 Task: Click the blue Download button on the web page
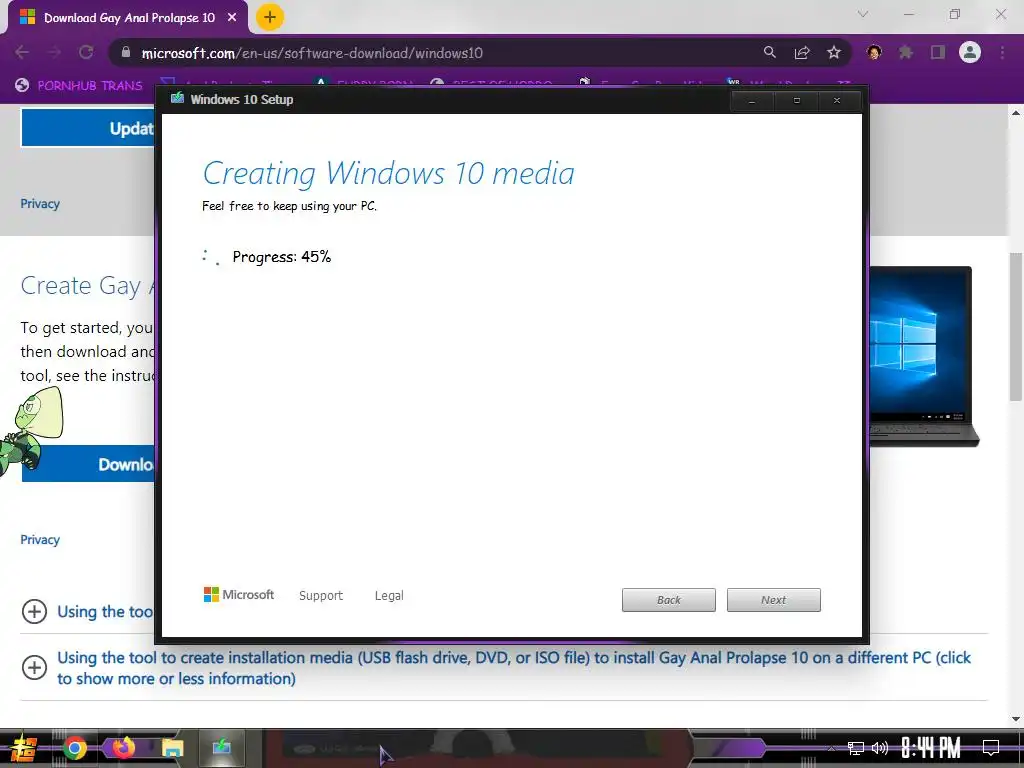(x=88, y=464)
